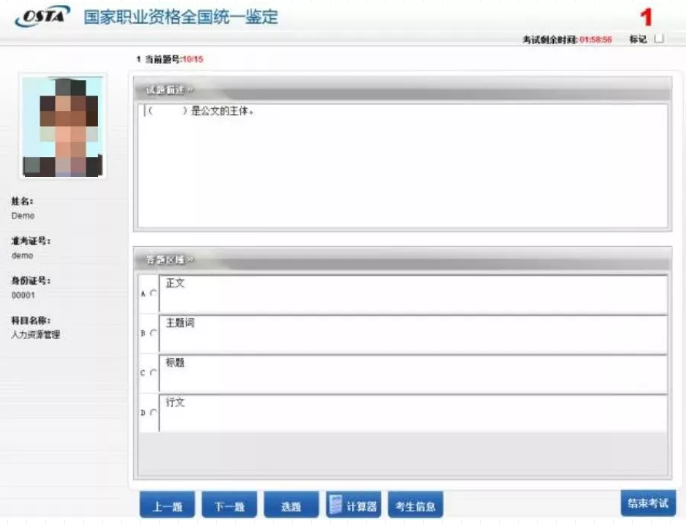
Task: Advance to next question with 下一题
Action: tap(229, 506)
